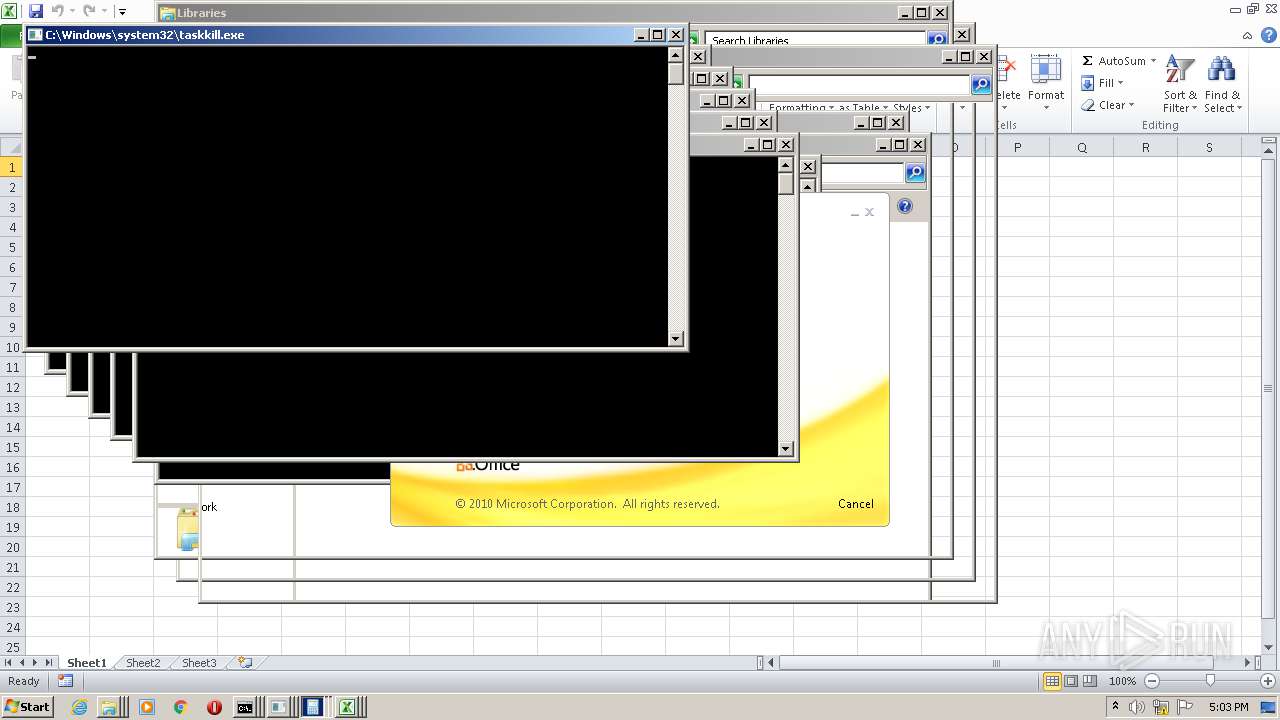Open Google Chrome from taskbar
The height and width of the screenshot is (720, 1280).
[181, 707]
